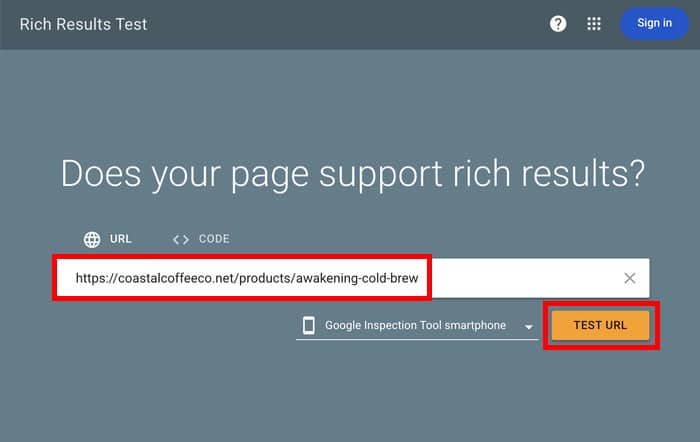Click the orange TEST URL button

pyautogui.click(x=600, y=325)
